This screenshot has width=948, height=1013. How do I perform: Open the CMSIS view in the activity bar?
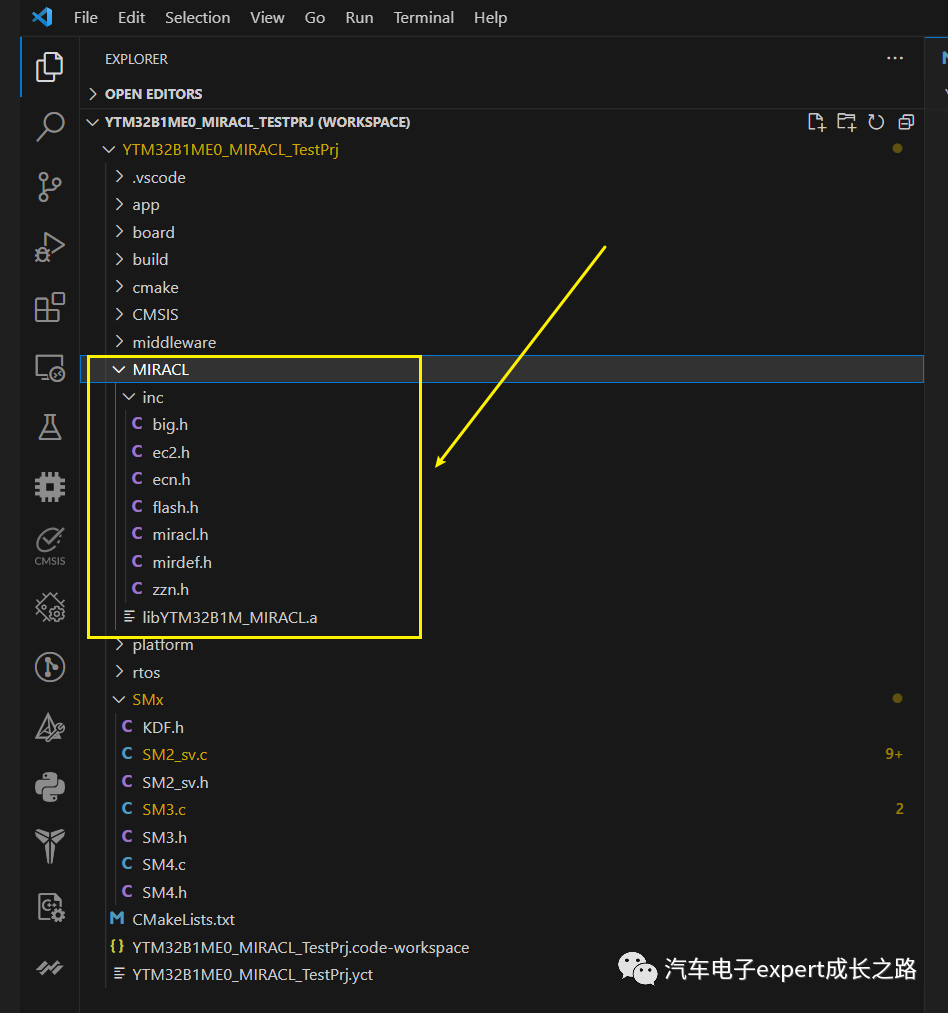[x=50, y=547]
